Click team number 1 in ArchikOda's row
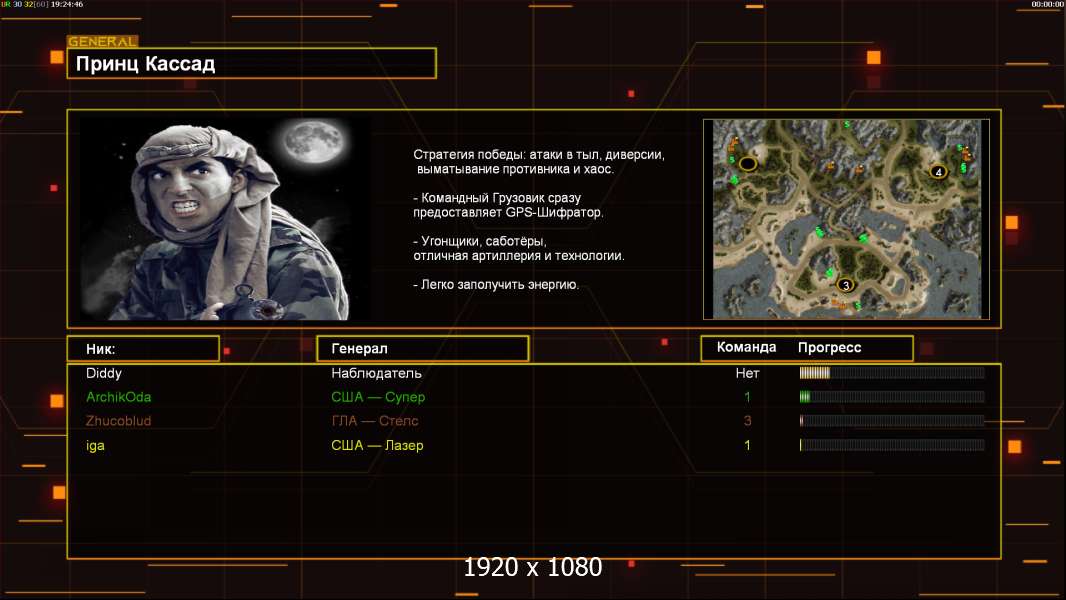Image resolution: width=1066 pixels, height=600 pixels. [747, 397]
